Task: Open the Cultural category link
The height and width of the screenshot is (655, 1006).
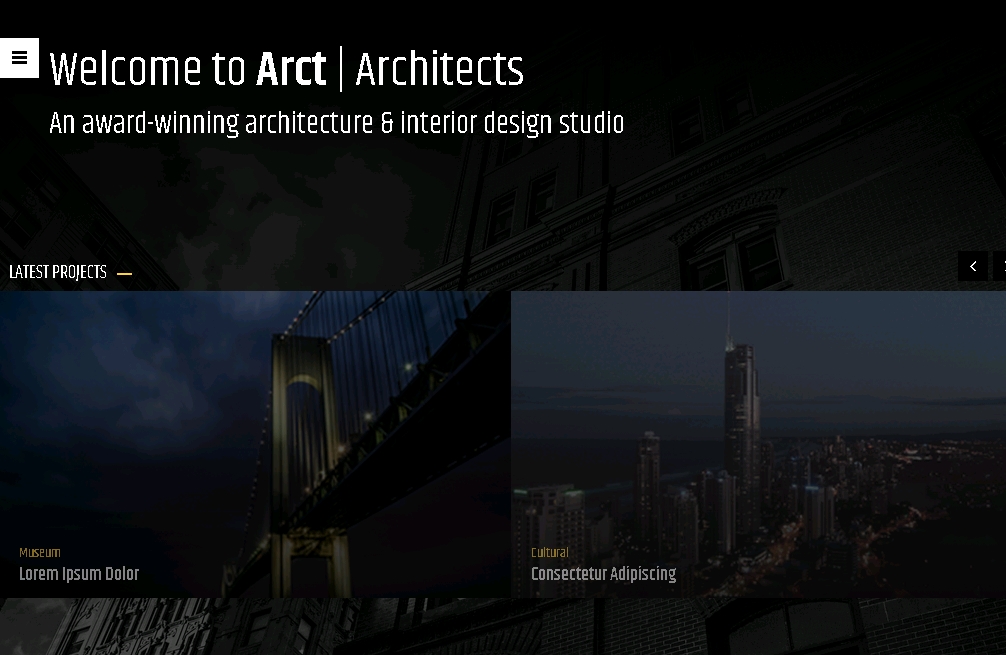Action: coord(549,552)
